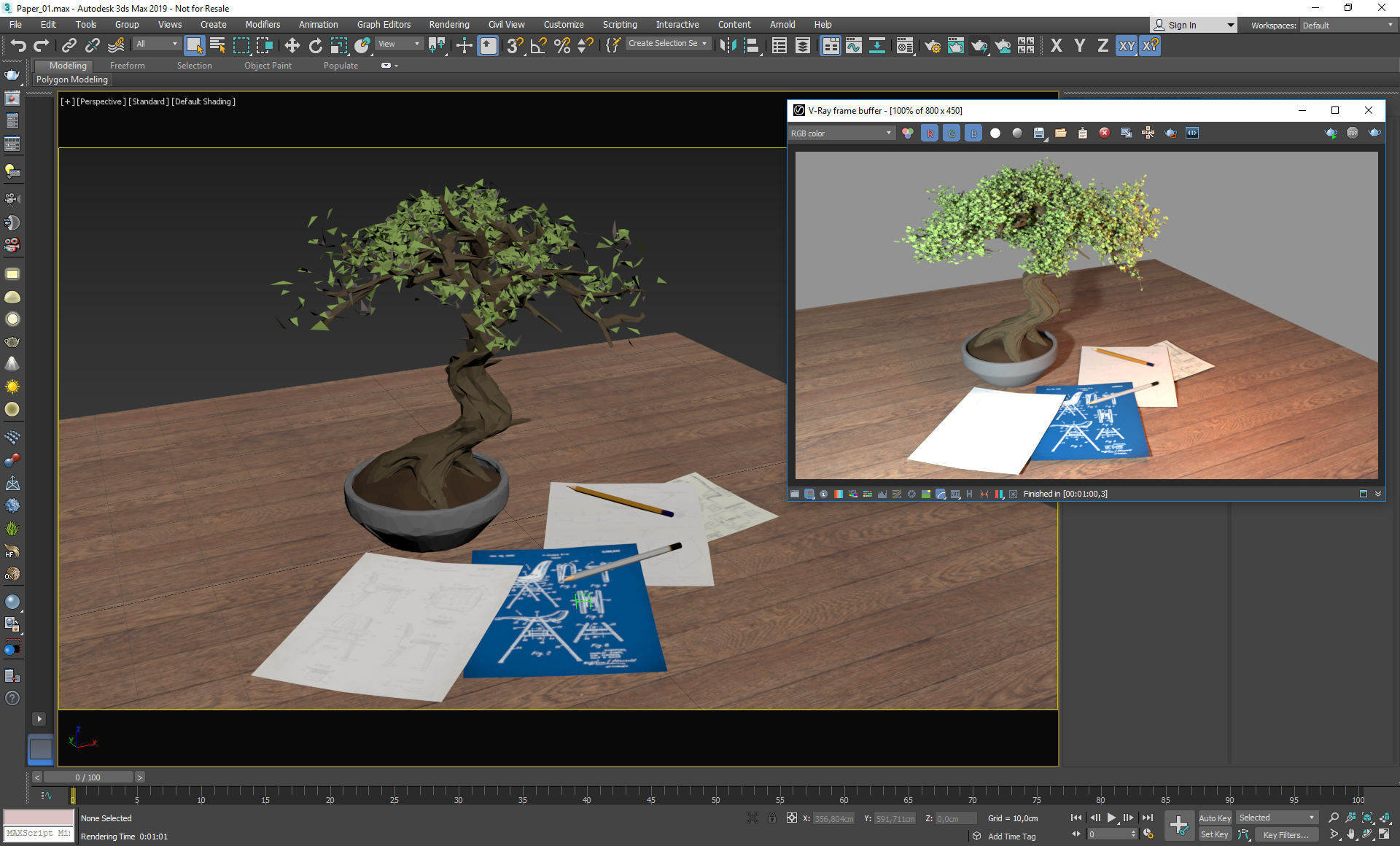The width and height of the screenshot is (1400, 846).
Task: Expand the Workspaces Default dropdown
Action: pos(1347,25)
